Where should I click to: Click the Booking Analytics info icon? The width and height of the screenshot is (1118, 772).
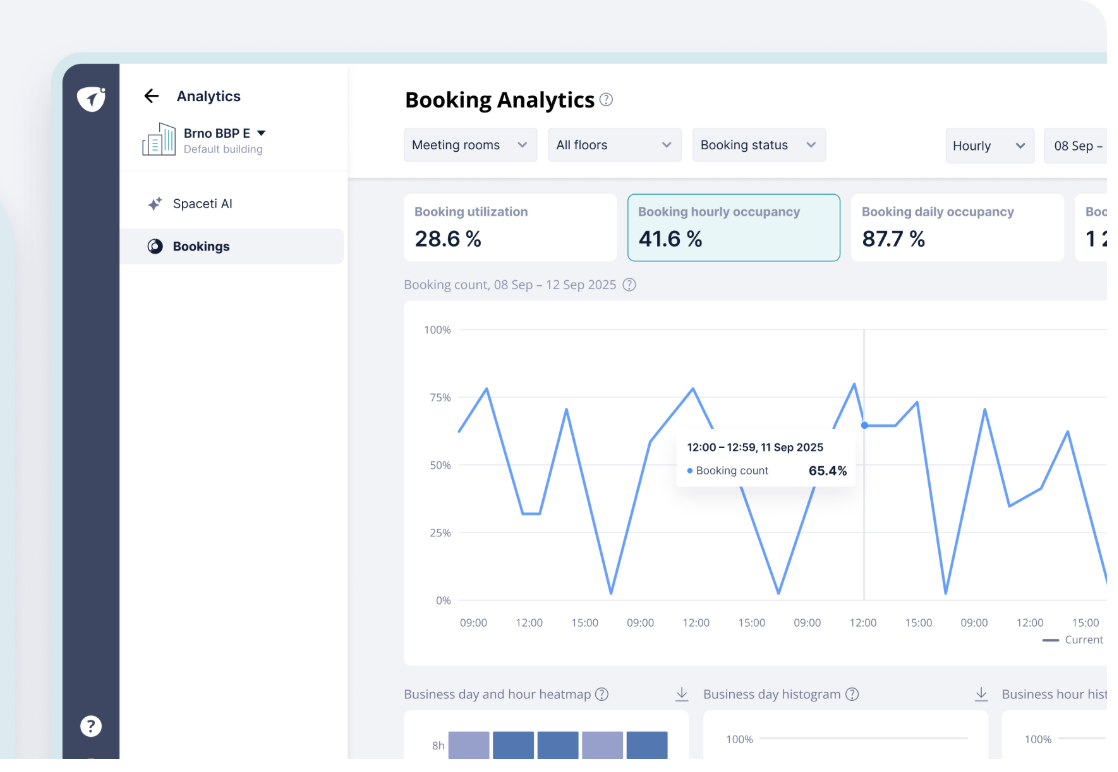[x=606, y=100]
